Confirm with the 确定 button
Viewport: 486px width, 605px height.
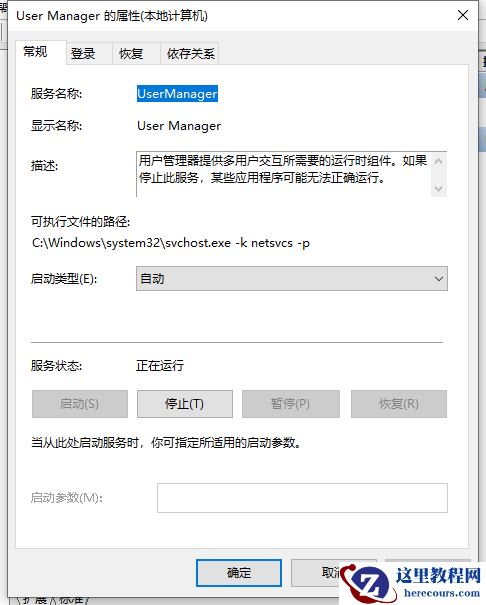click(239, 573)
